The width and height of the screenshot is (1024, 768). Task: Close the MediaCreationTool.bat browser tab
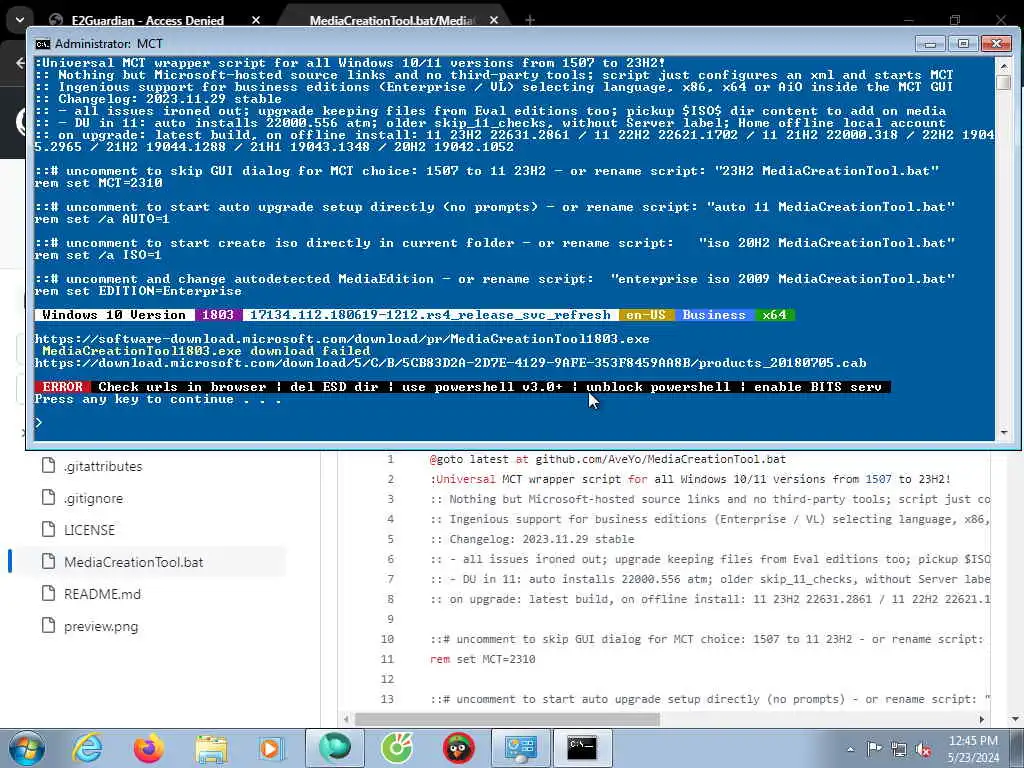click(x=494, y=20)
